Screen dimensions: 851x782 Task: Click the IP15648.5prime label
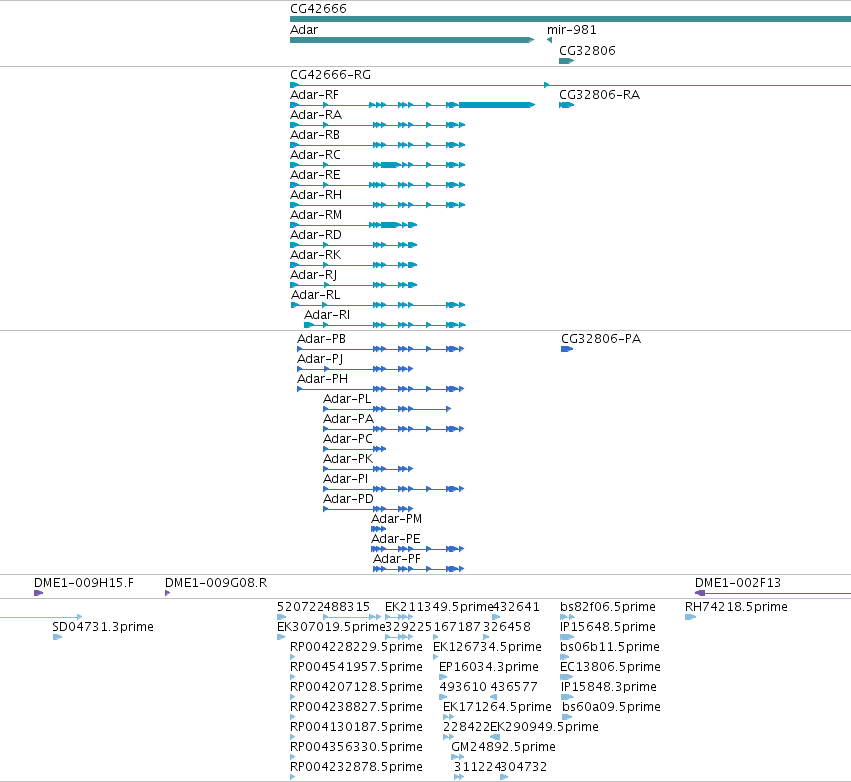[608, 627]
